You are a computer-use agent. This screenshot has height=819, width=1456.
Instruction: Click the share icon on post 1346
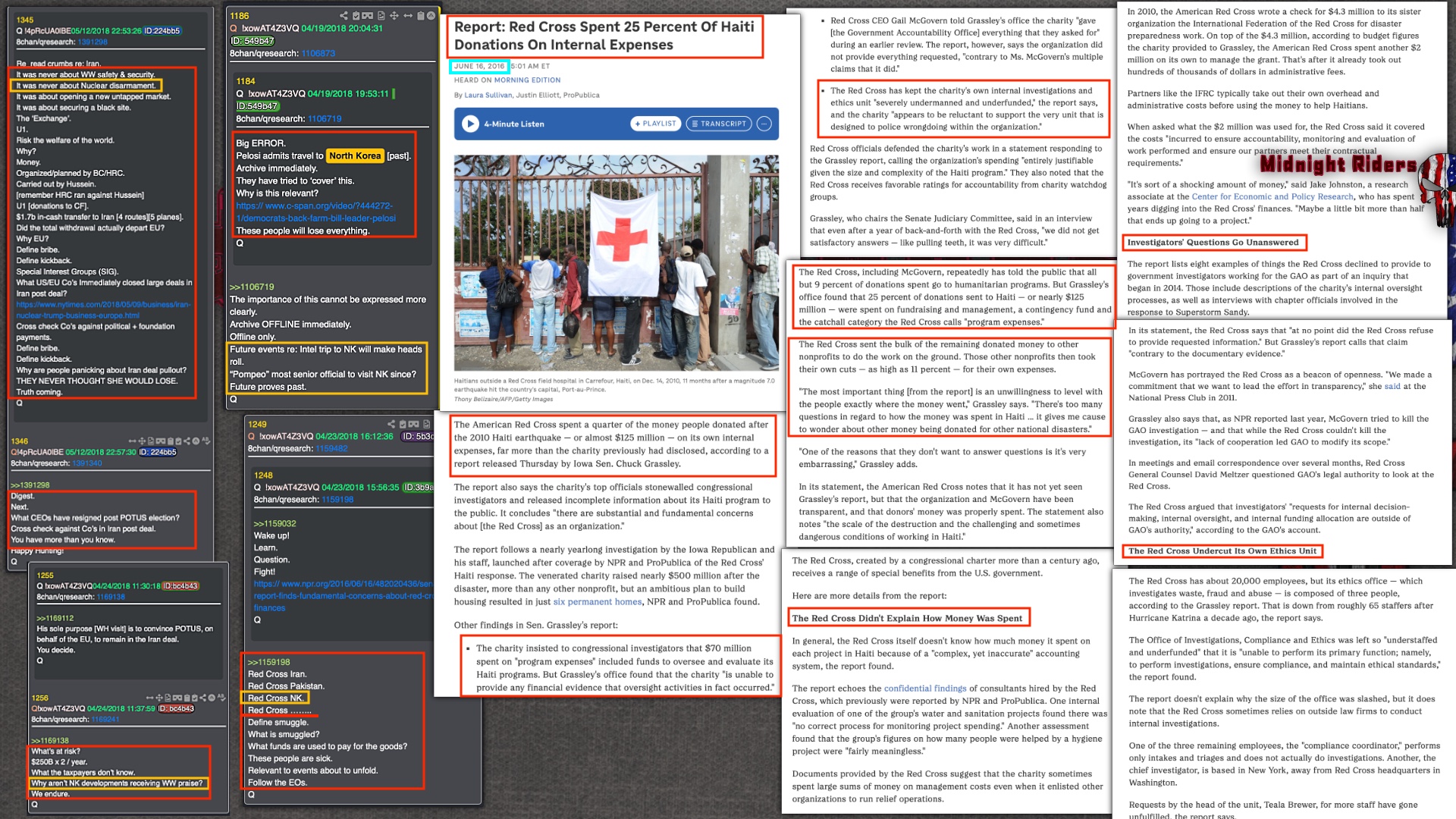pos(187,441)
